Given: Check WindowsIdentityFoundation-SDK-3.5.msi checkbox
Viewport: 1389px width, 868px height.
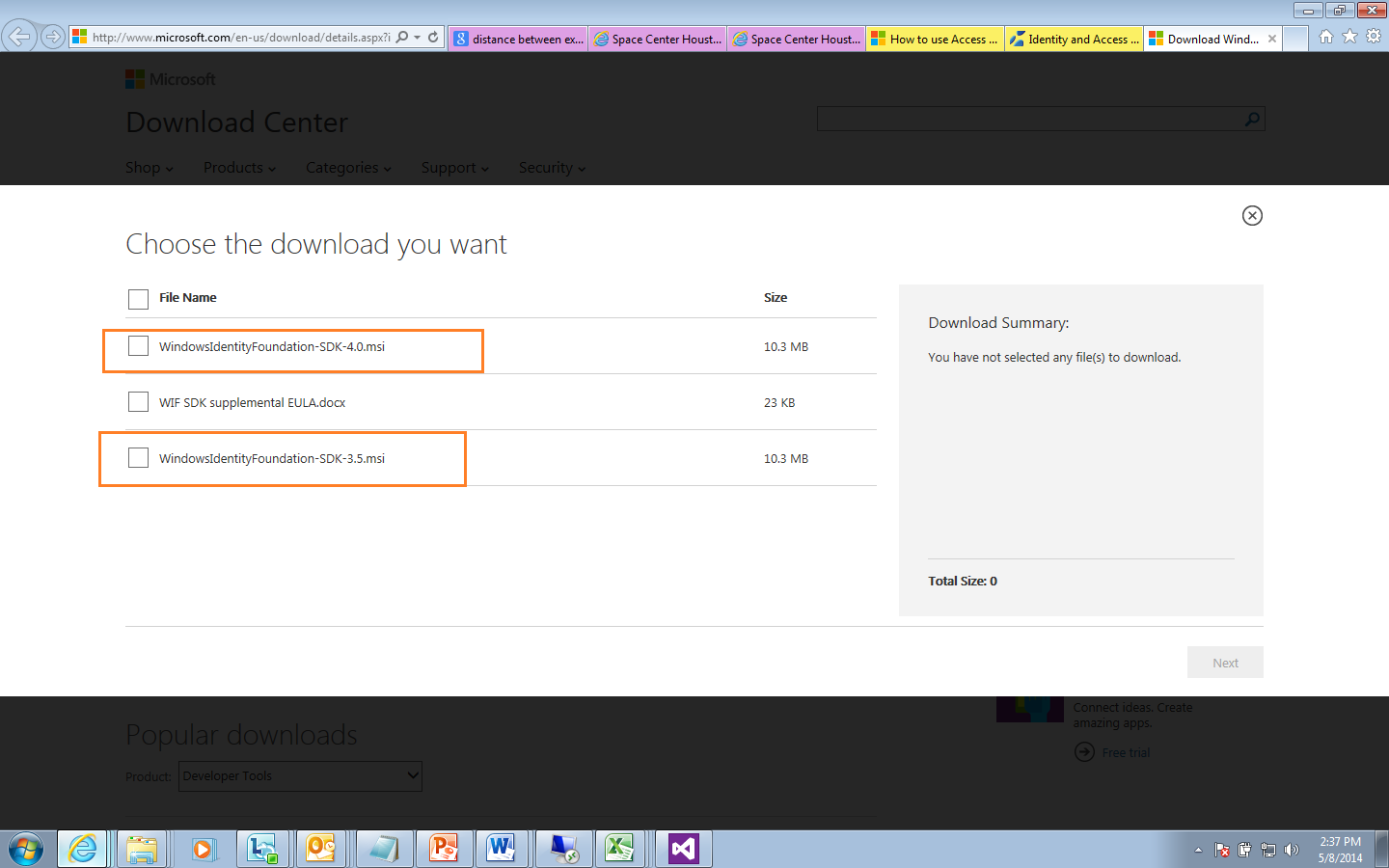Looking at the screenshot, I should [138, 457].
